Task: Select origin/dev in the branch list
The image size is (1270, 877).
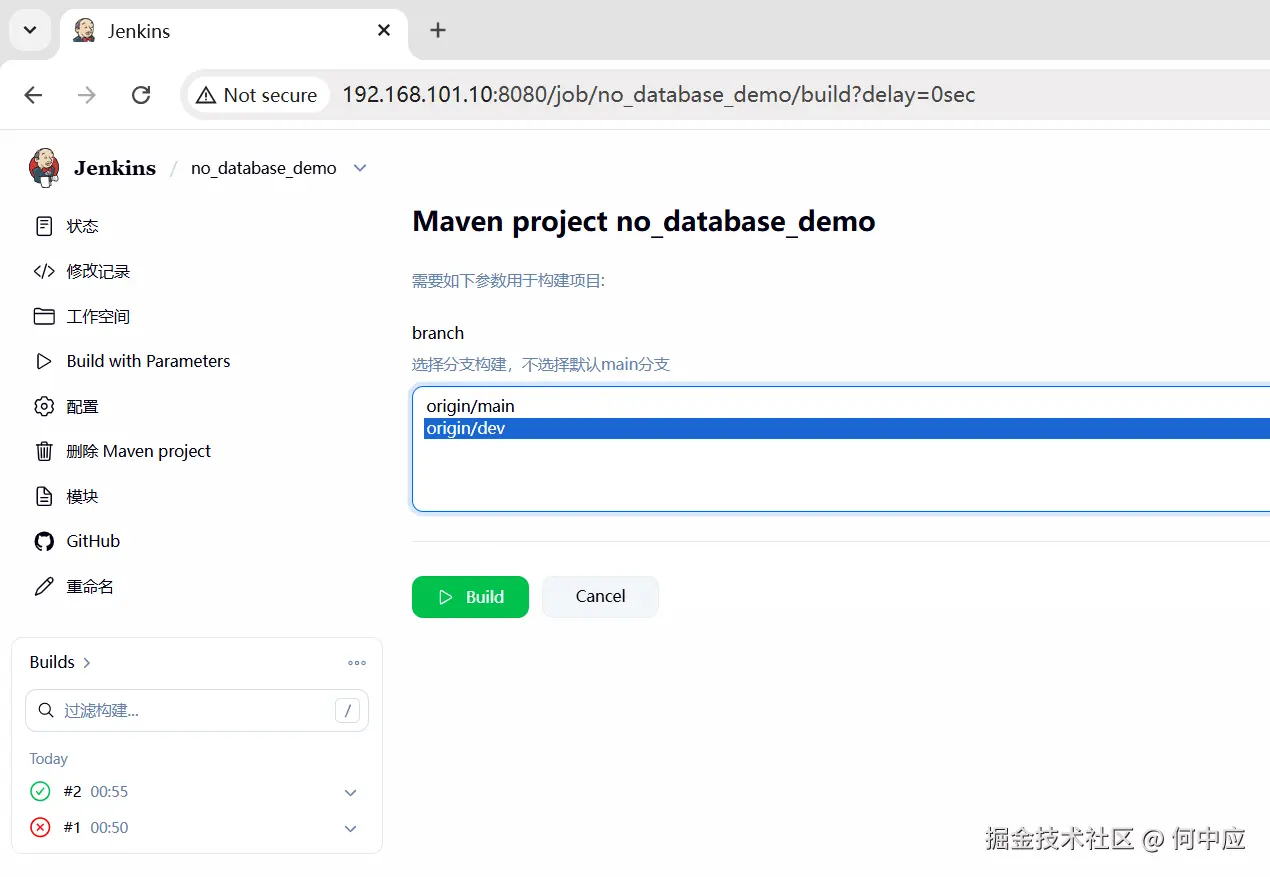Action: pyautogui.click(x=846, y=428)
